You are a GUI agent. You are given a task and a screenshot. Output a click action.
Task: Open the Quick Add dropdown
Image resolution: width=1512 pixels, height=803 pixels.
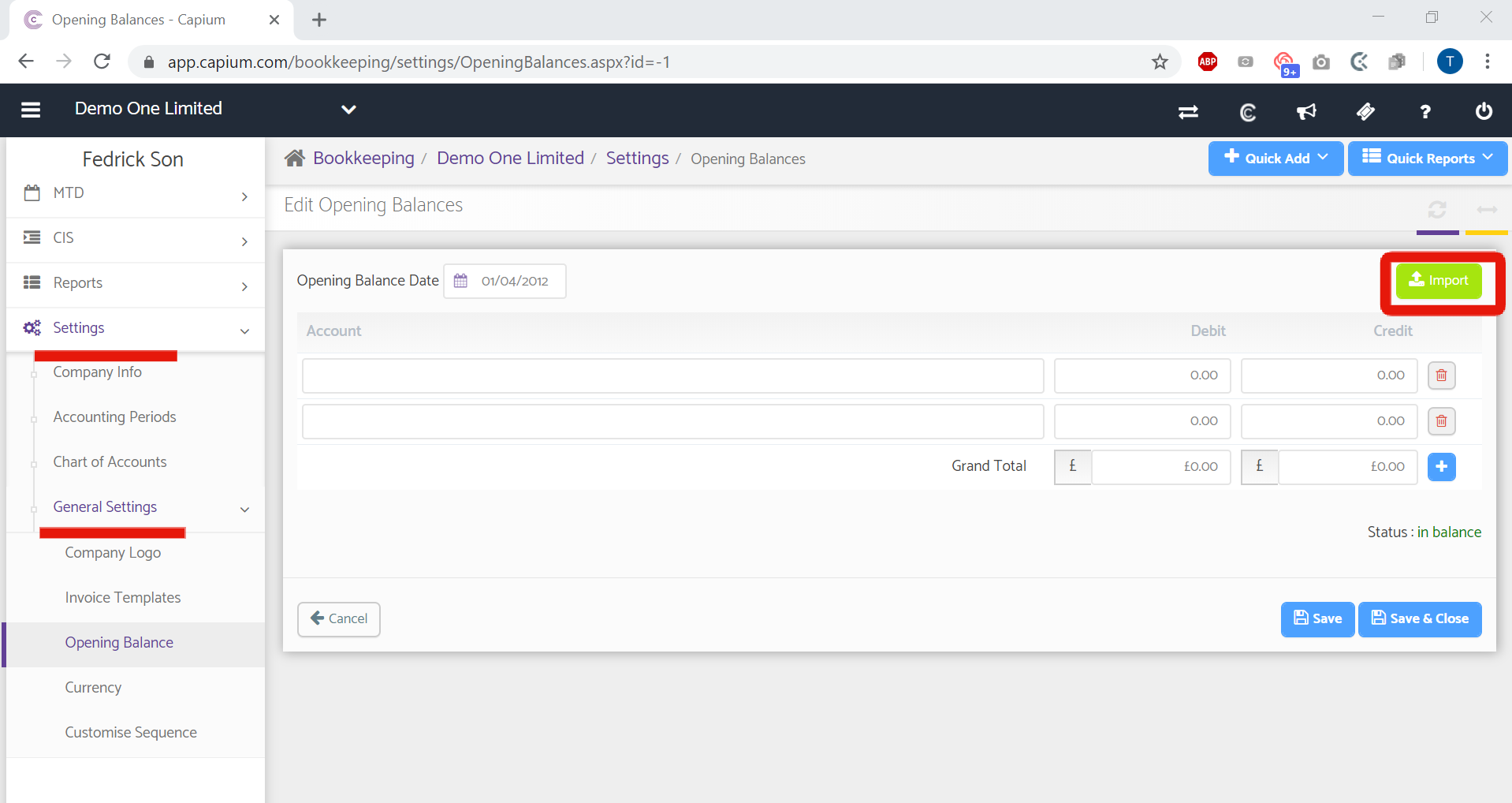coord(1276,158)
